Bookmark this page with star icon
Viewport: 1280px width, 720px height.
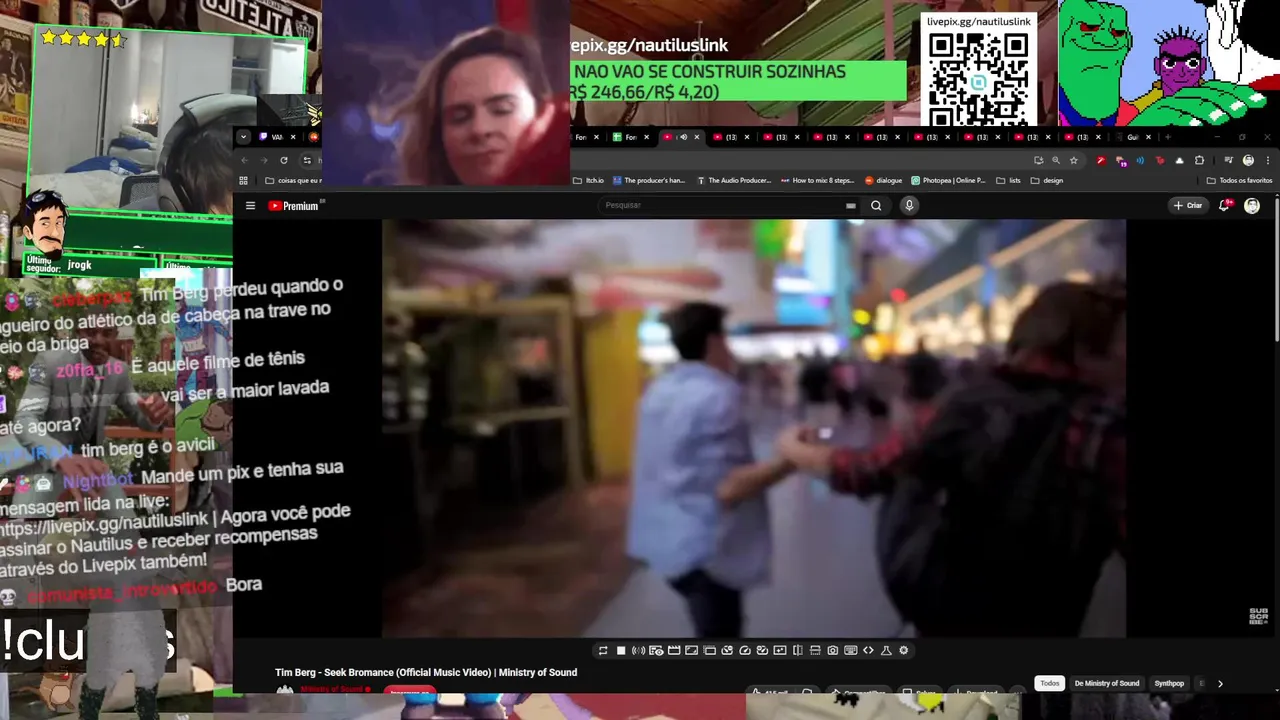(x=1074, y=160)
